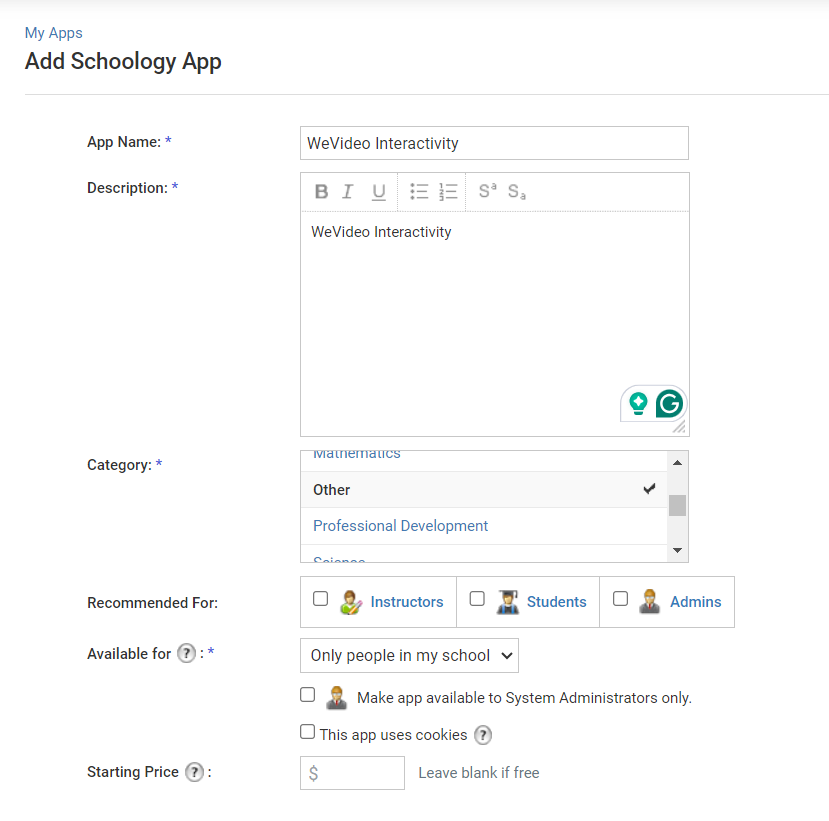Screen dimensions: 829x821
Task: Click administrator icon beside System Administrators option
Action: tap(336, 697)
